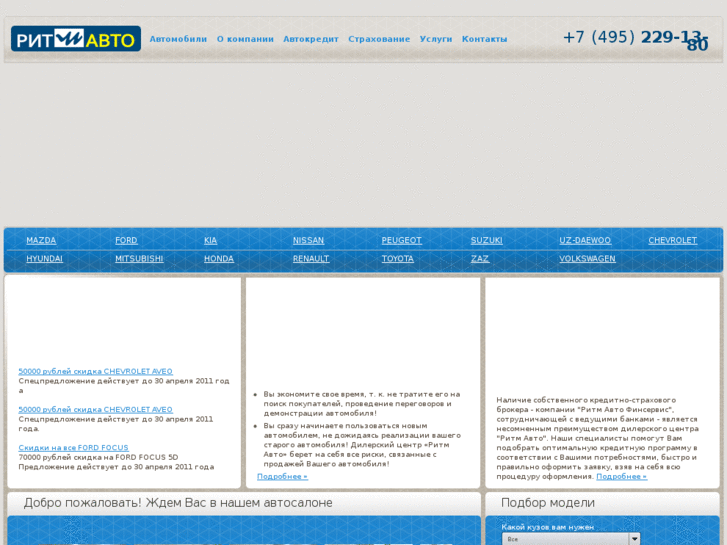Select the MAZDA brand link
Image resolution: width=727 pixels, height=545 pixels.
coord(41,240)
